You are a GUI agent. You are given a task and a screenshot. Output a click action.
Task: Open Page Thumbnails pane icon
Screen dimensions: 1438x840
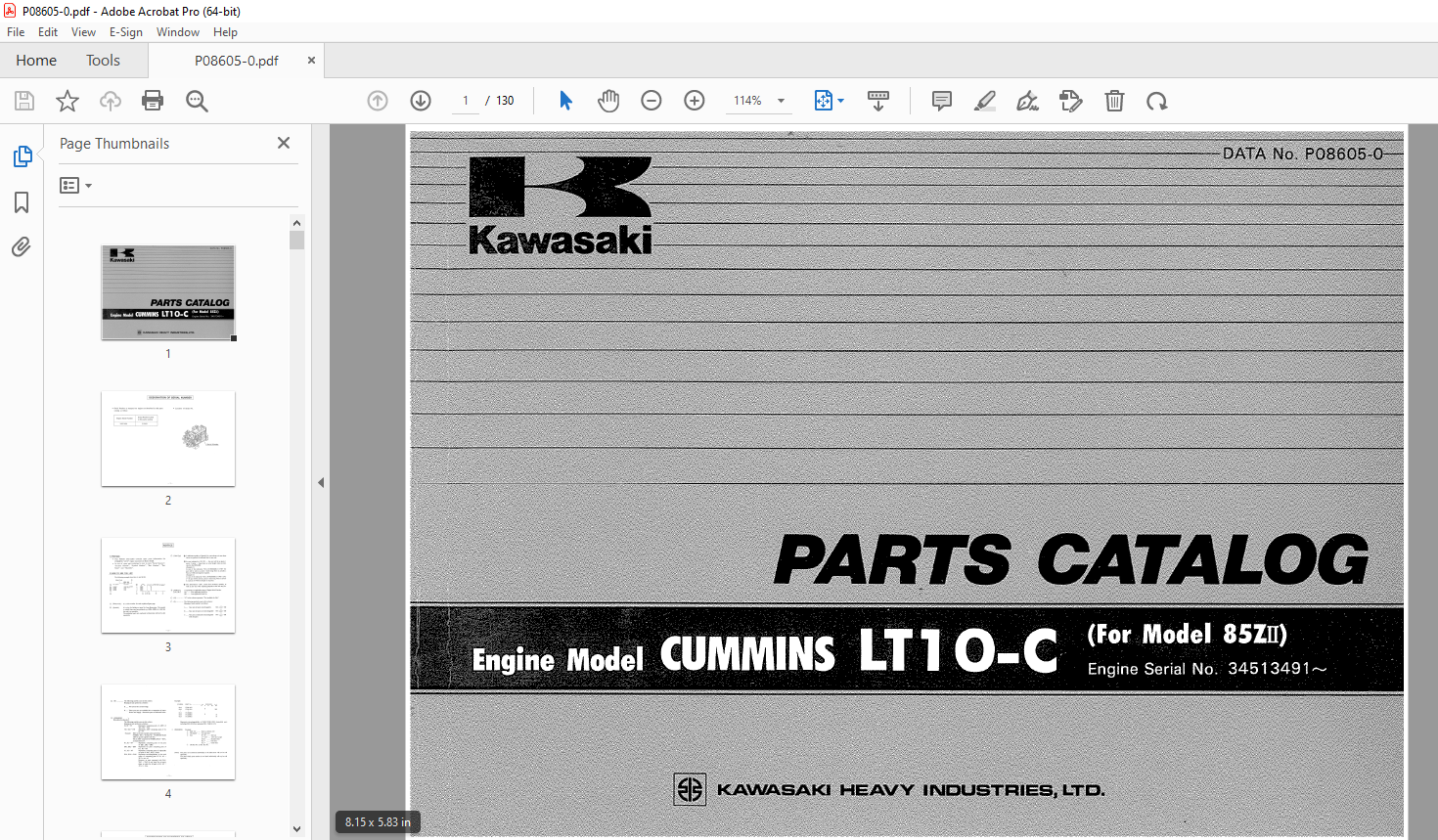click(x=22, y=156)
